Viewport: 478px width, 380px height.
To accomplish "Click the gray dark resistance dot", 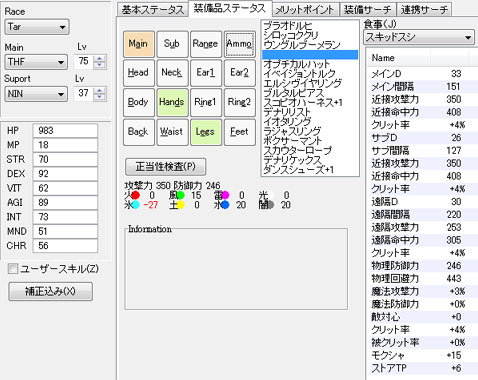I will click(x=270, y=205).
